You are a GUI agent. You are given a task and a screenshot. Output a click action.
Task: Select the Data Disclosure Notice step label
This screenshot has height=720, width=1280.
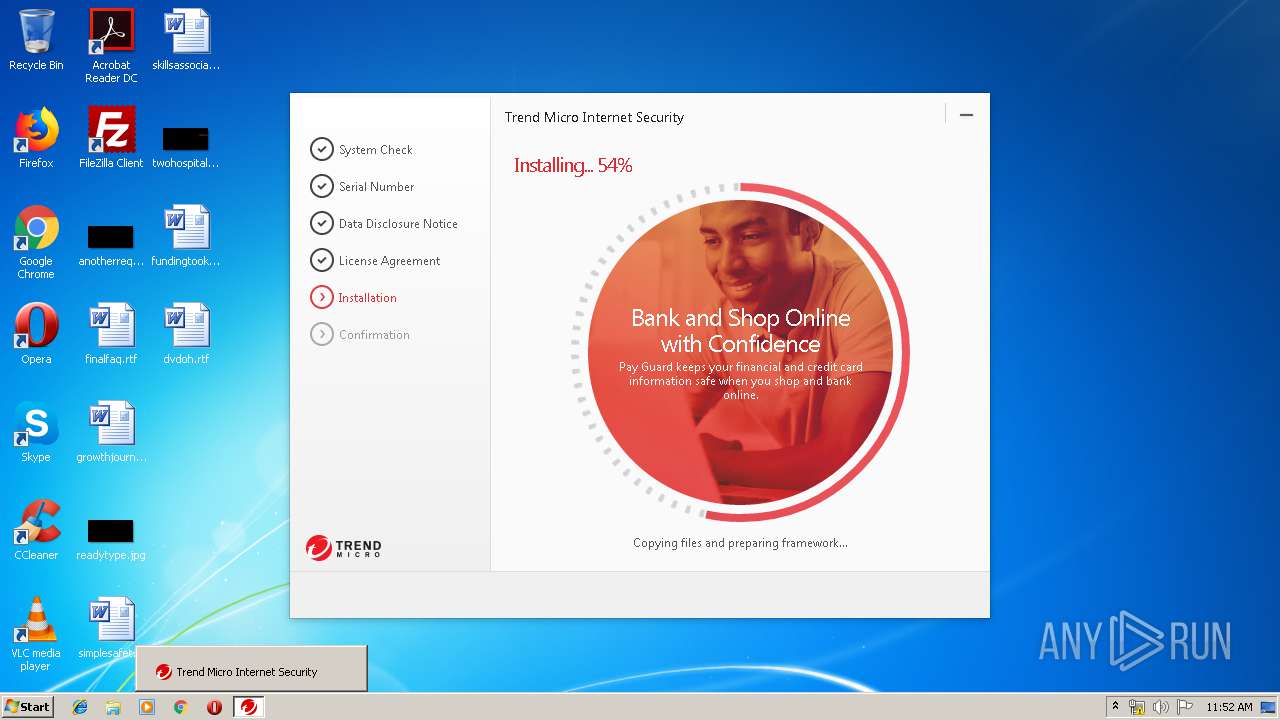click(398, 224)
